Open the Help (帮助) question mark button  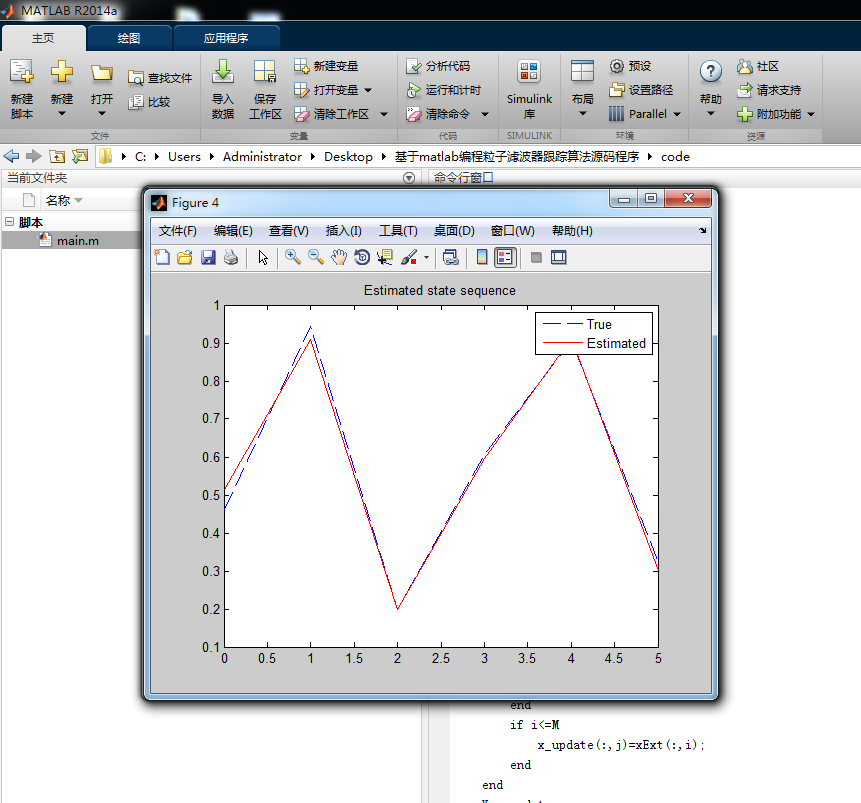point(711,90)
